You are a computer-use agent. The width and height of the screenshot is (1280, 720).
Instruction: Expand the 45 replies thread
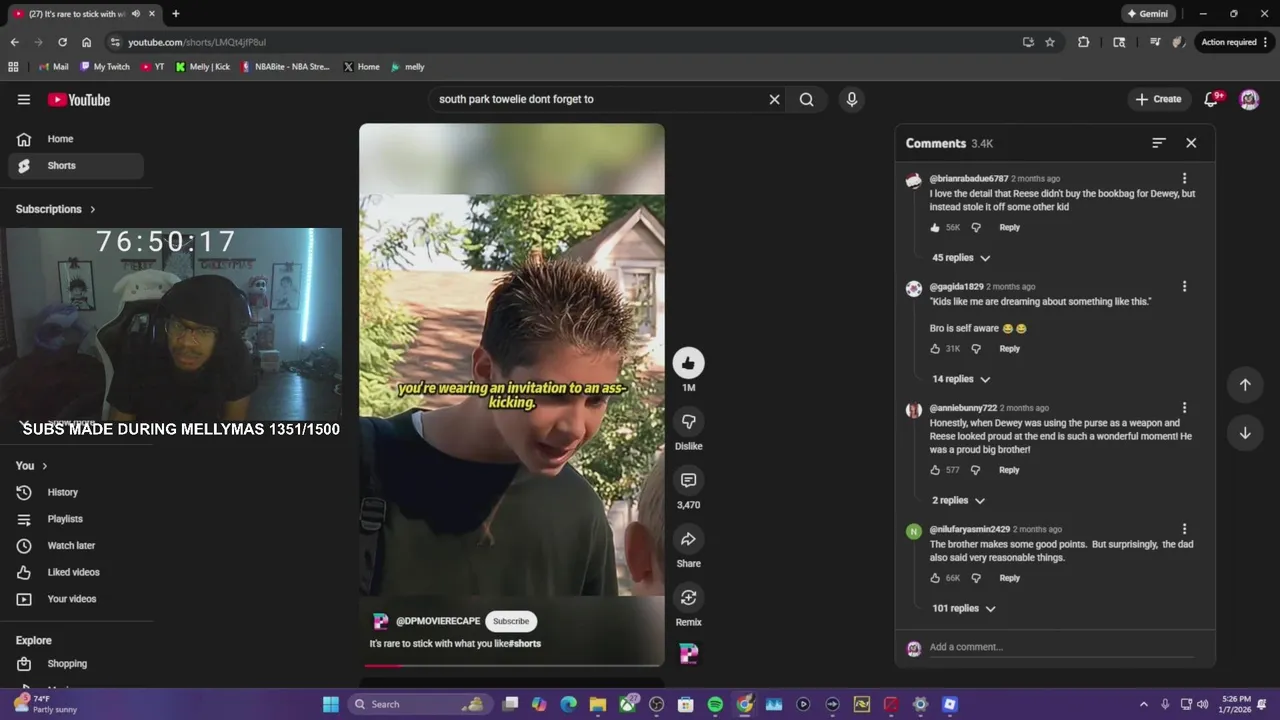tap(961, 258)
